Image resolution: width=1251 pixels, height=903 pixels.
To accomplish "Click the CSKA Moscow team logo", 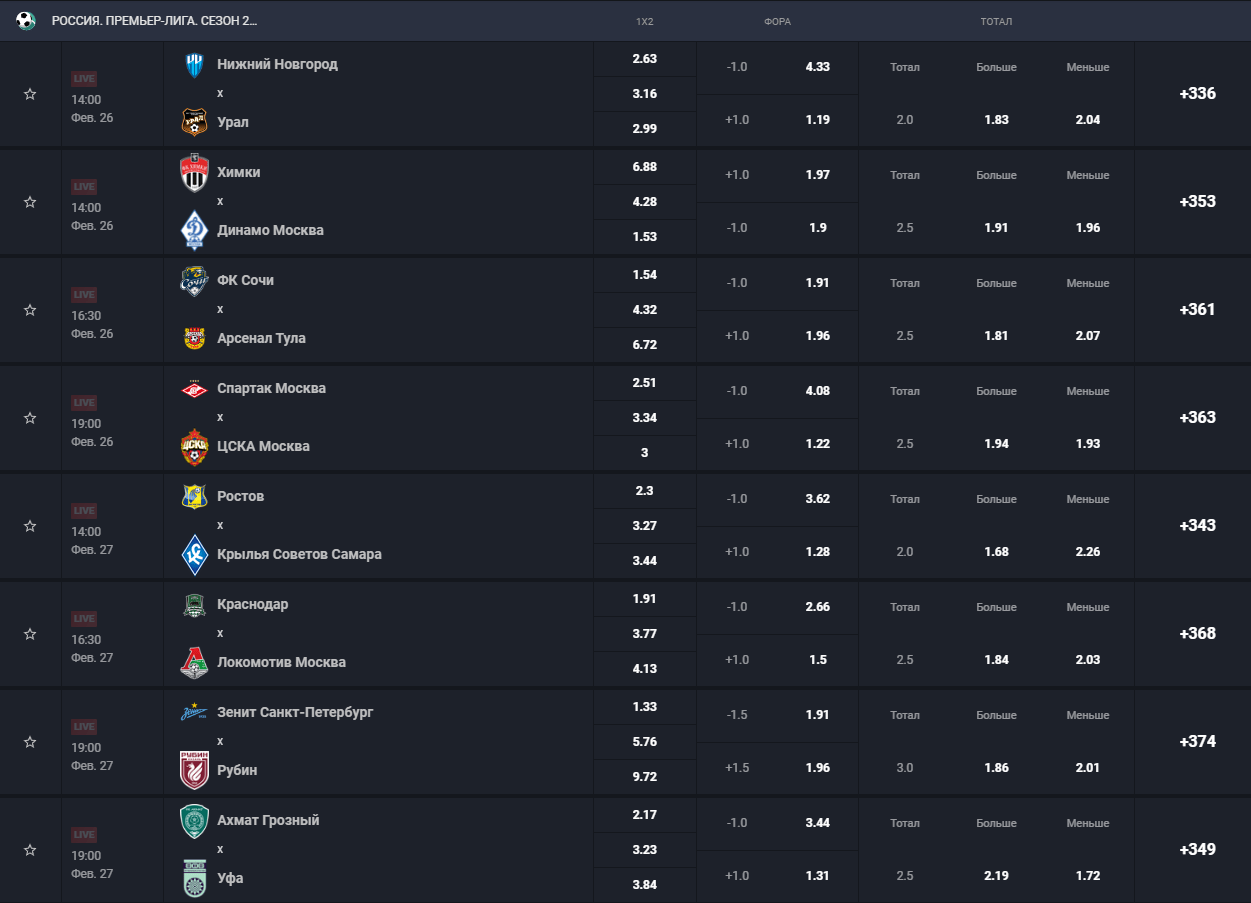I will pos(194,446).
